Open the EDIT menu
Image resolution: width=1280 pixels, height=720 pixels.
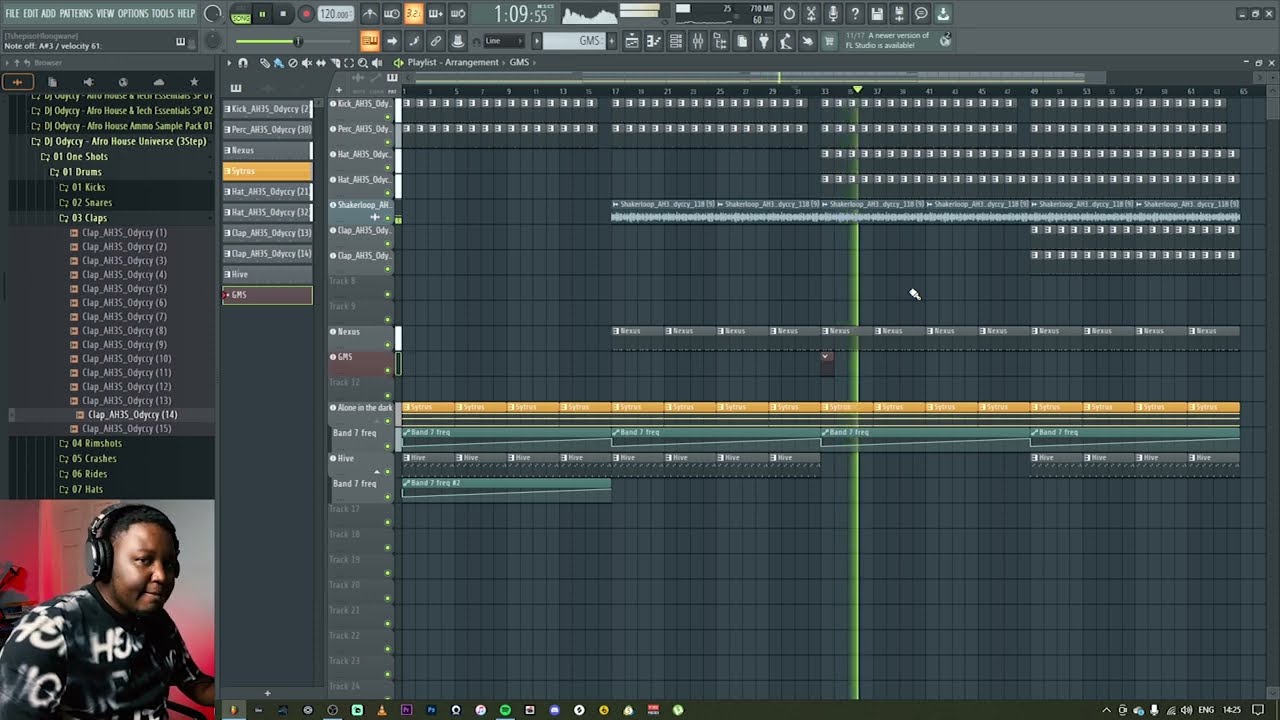(x=31, y=14)
